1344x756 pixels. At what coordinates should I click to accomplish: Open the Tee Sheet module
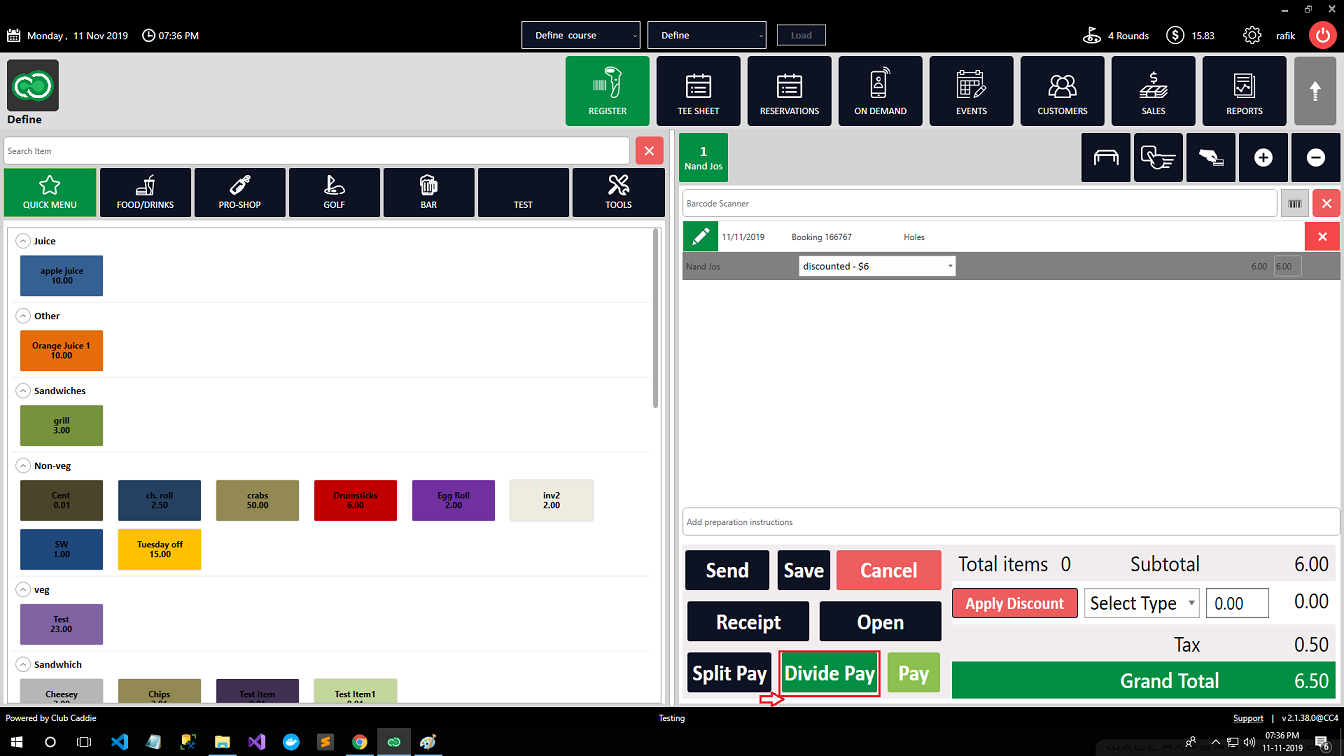(698, 91)
